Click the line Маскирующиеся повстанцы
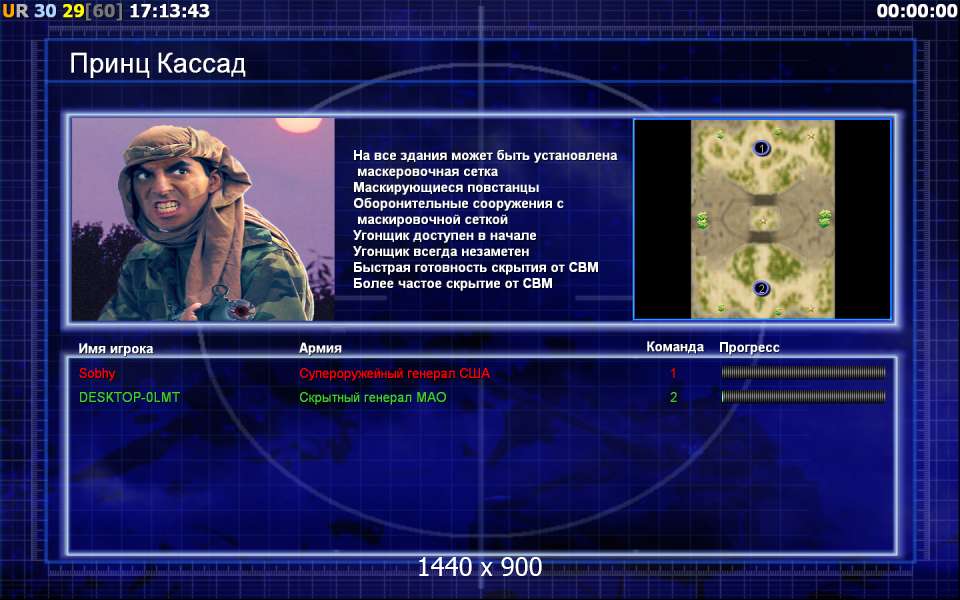Screen dimensions: 960x600 tap(446, 187)
